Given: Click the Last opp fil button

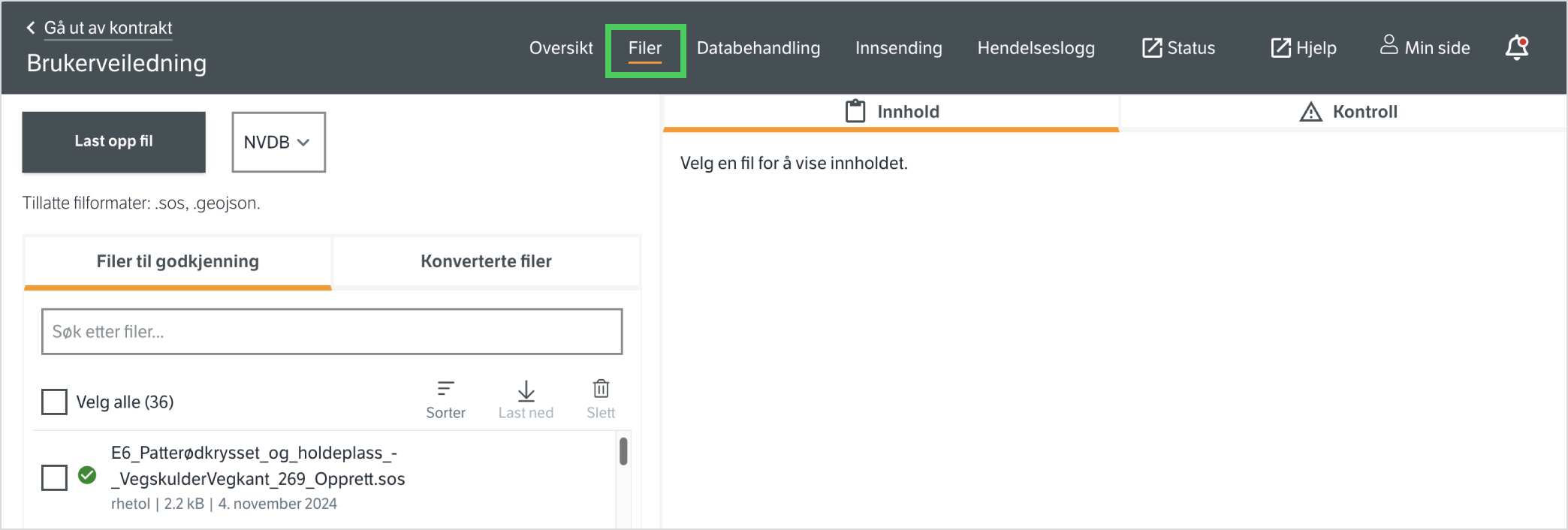Looking at the screenshot, I should point(114,142).
